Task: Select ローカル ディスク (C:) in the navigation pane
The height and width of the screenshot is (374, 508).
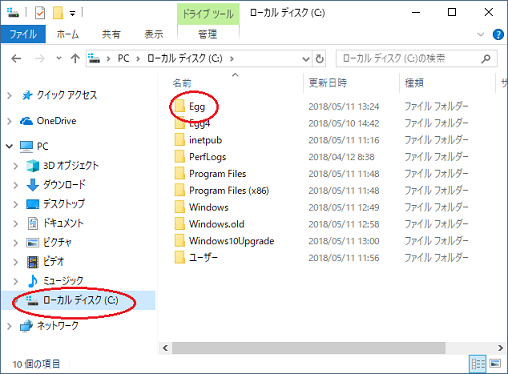Action: (x=80, y=300)
